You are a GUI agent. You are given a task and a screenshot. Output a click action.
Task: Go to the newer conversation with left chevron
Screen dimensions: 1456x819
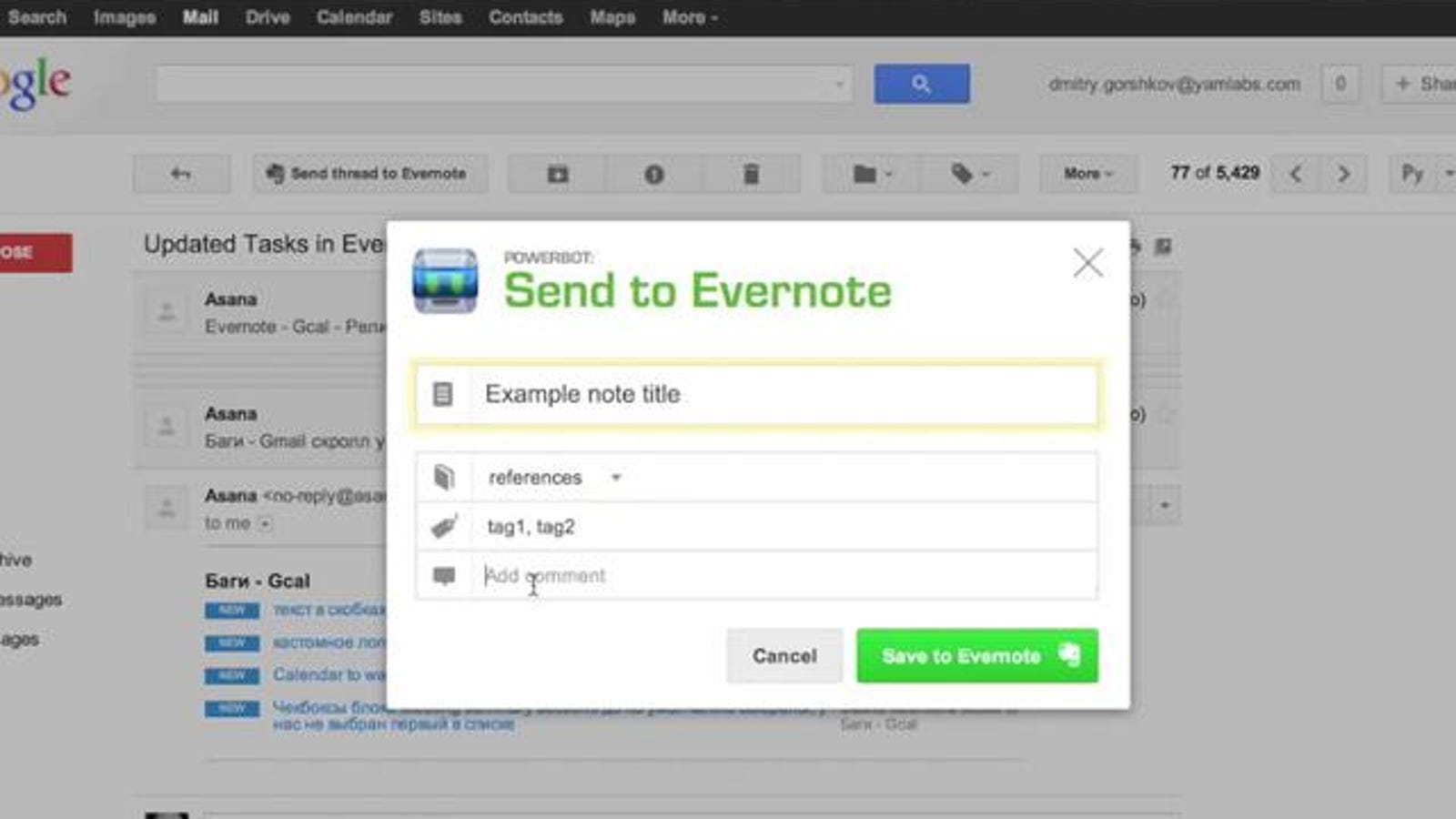tap(1296, 174)
